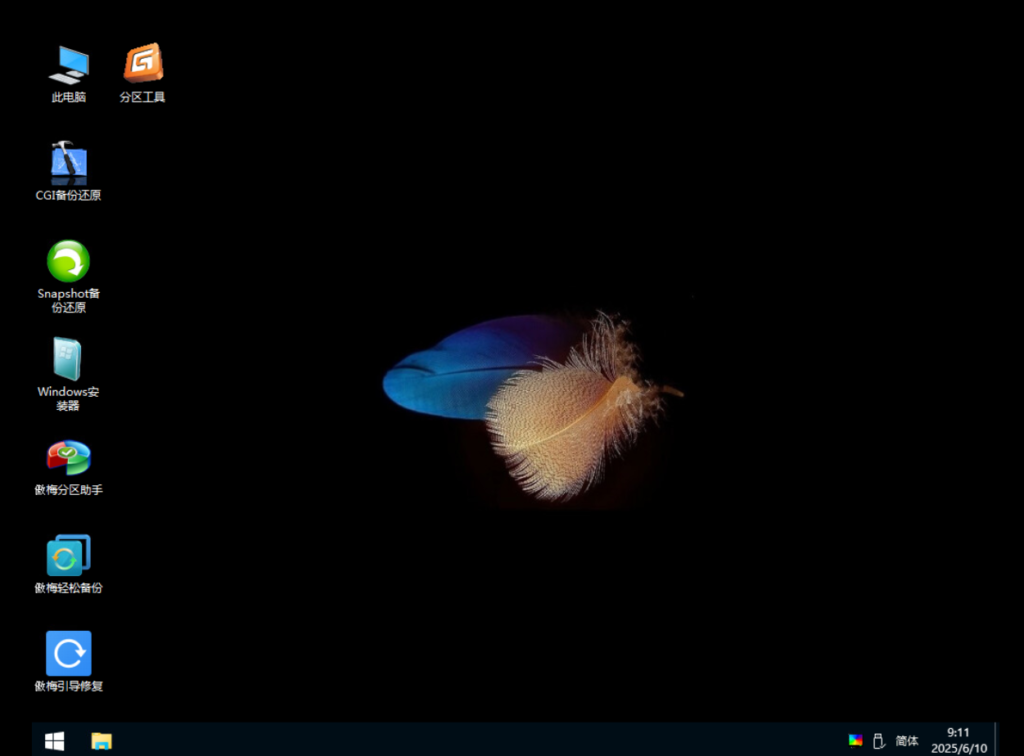Screen dimensions: 1024x756
Task: Click the Windows安装器 icon
Action: pos(69,374)
